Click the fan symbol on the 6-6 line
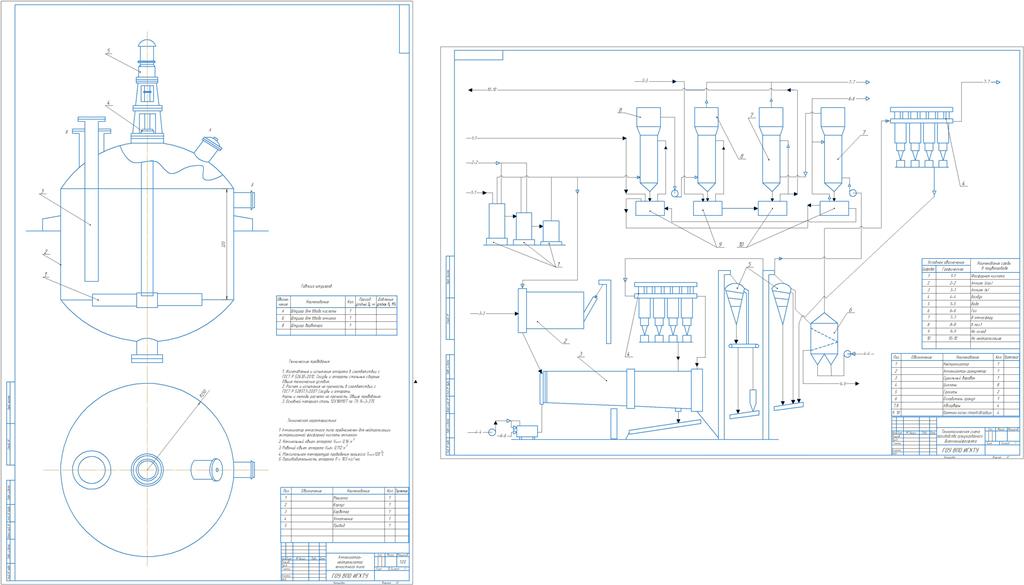Viewport: 1024px width, 585px height. pyautogui.click(x=848, y=354)
